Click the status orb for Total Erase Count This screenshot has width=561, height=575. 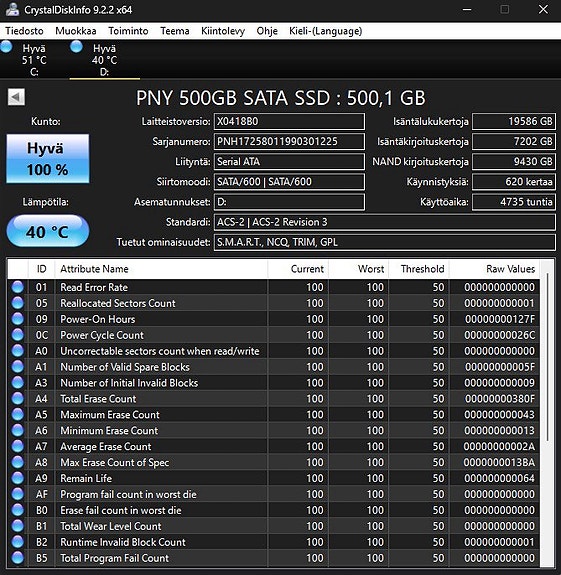click(18, 399)
